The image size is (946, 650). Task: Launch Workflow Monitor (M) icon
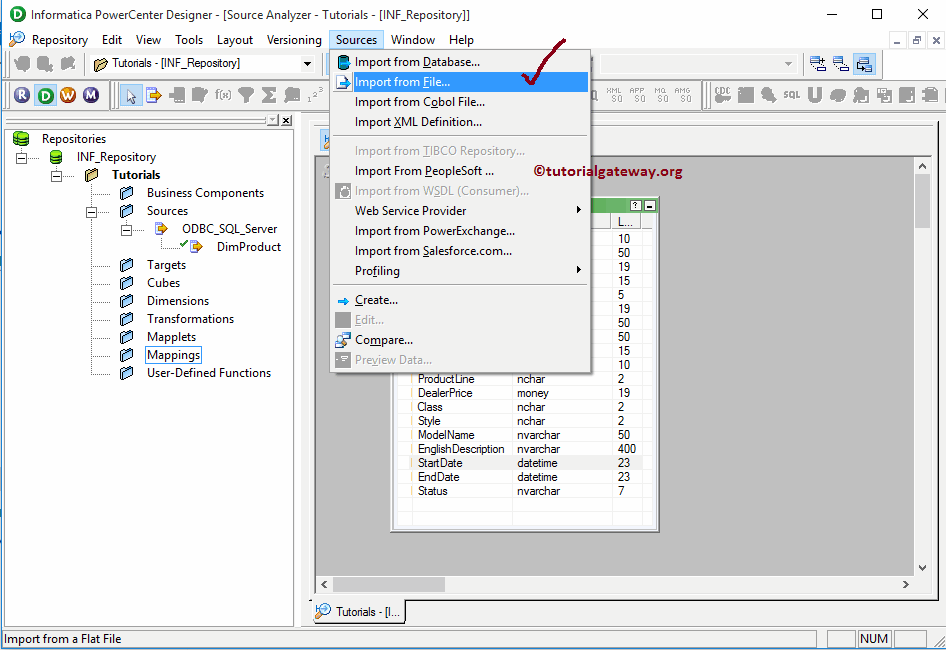pos(91,95)
